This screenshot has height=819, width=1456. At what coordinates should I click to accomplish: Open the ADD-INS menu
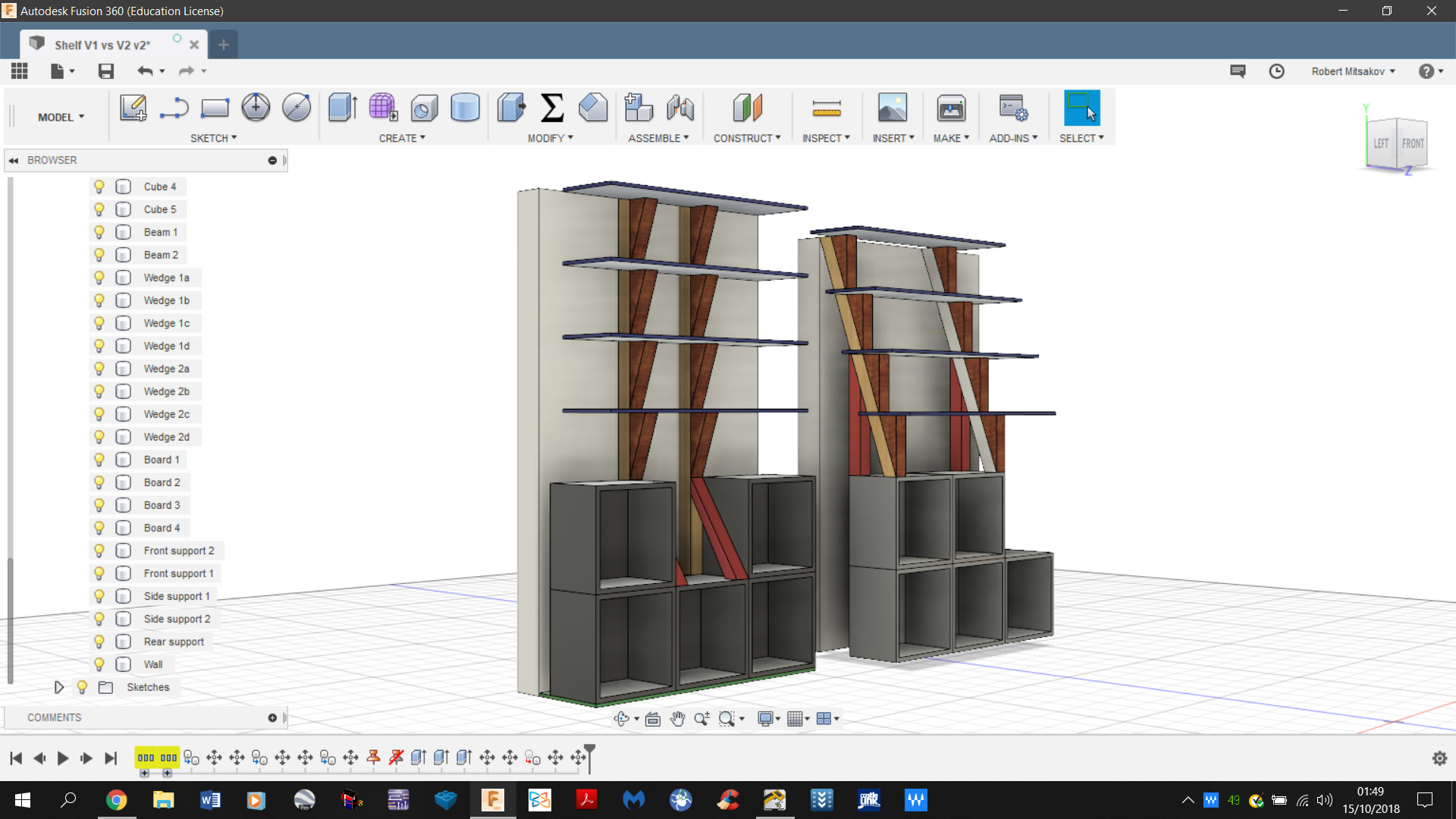[x=1013, y=138]
